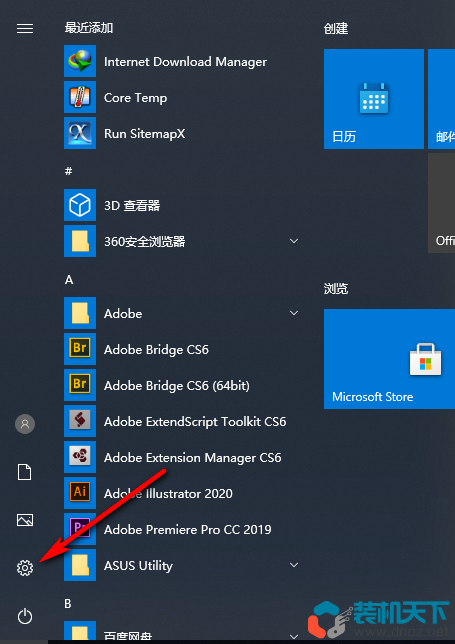455x644 pixels.
Task: Click the ASUS Utility folder icon
Action: coord(80,565)
